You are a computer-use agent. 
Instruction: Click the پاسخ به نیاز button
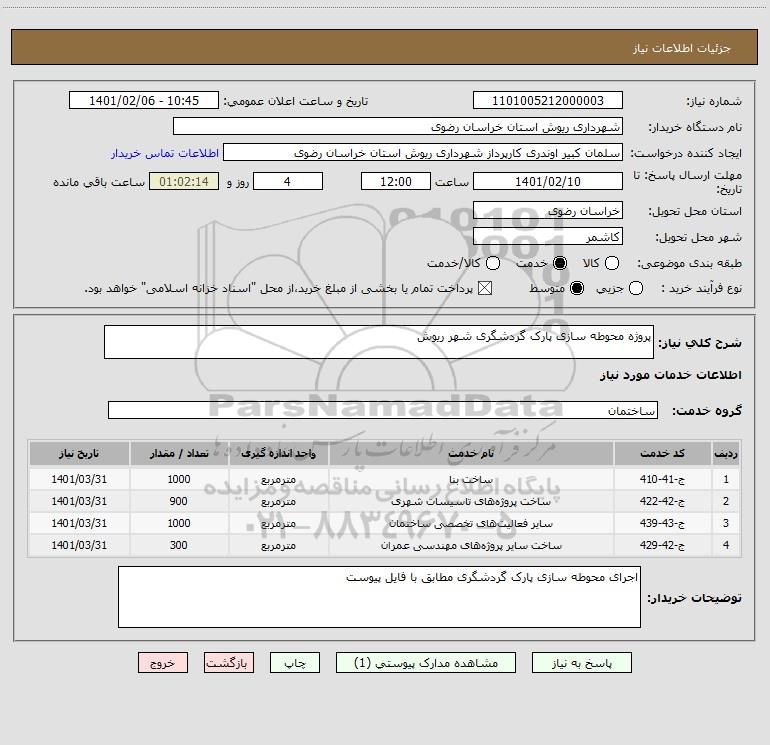(x=581, y=663)
